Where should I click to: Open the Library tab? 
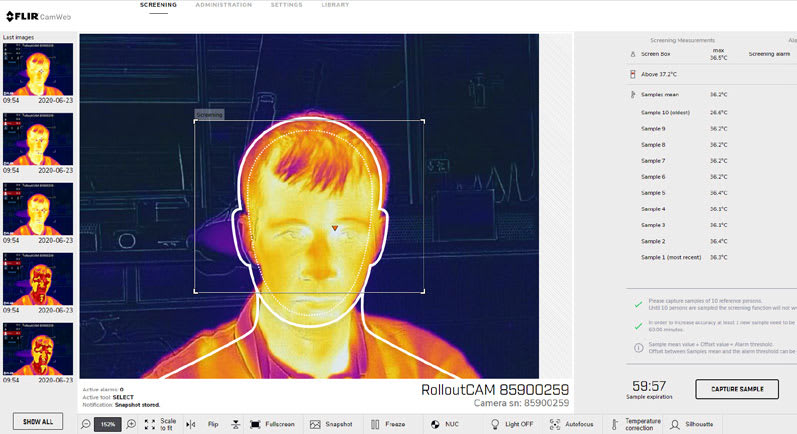tap(335, 5)
